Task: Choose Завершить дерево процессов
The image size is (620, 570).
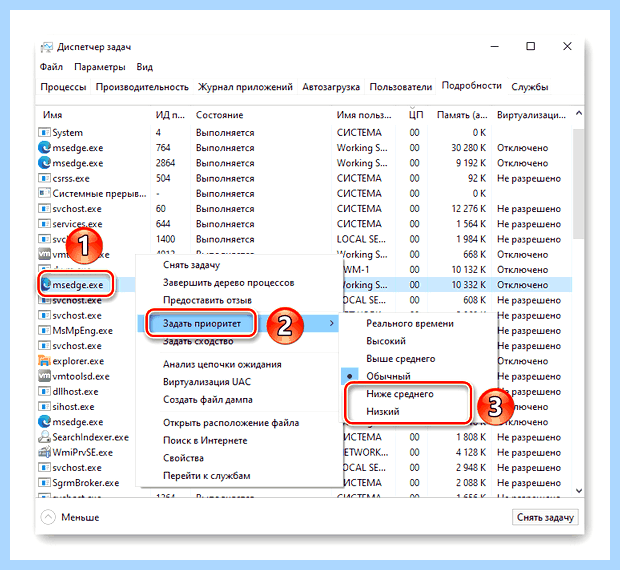Action: pyautogui.click(x=229, y=283)
